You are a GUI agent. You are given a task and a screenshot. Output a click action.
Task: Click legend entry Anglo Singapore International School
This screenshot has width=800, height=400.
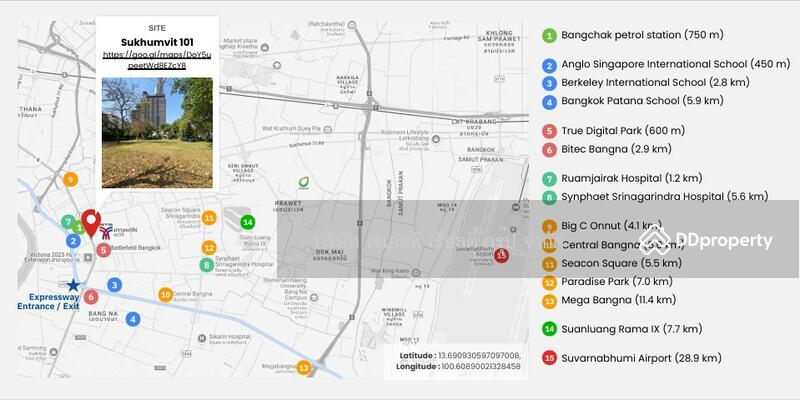[676, 64]
